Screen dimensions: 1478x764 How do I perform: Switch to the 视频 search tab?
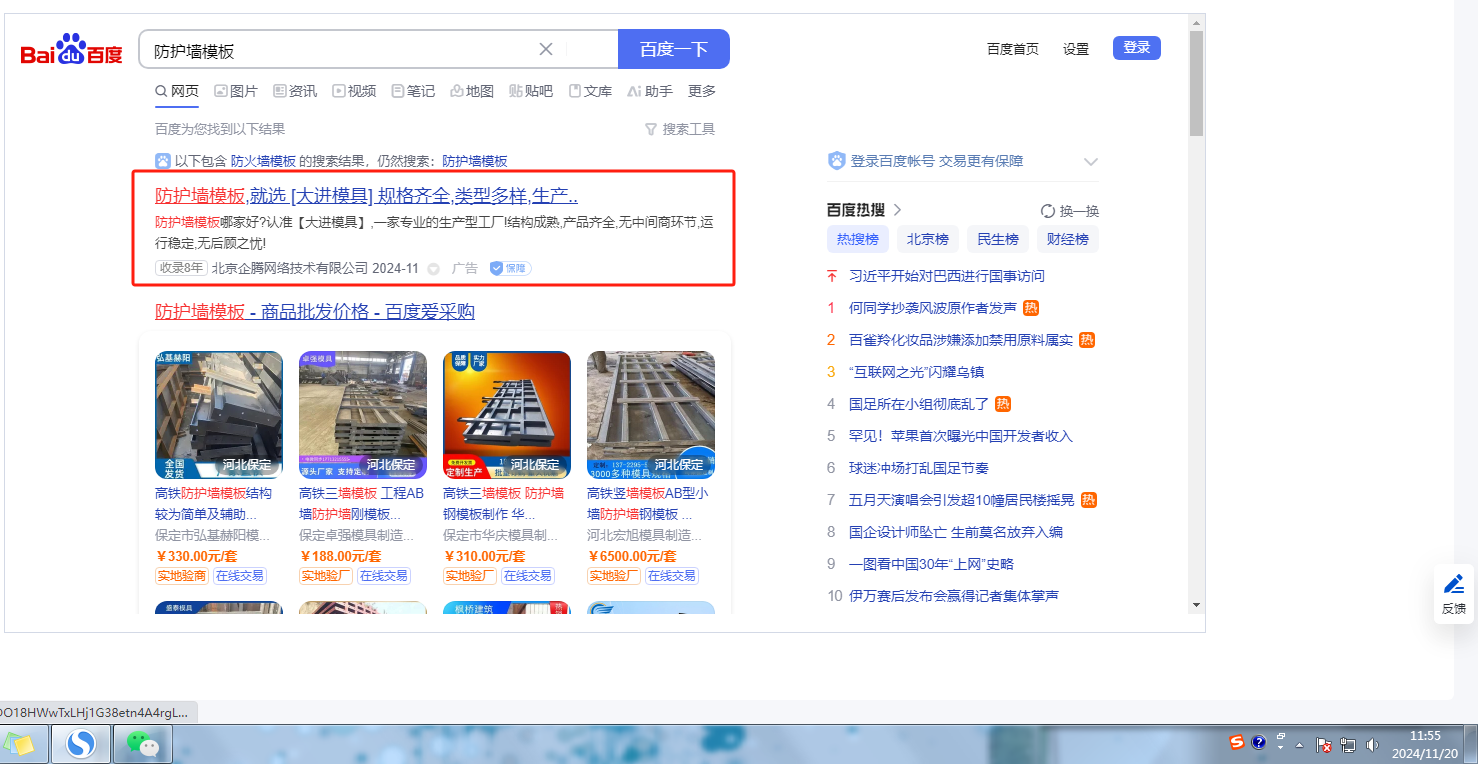pyautogui.click(x=354, y=91)
